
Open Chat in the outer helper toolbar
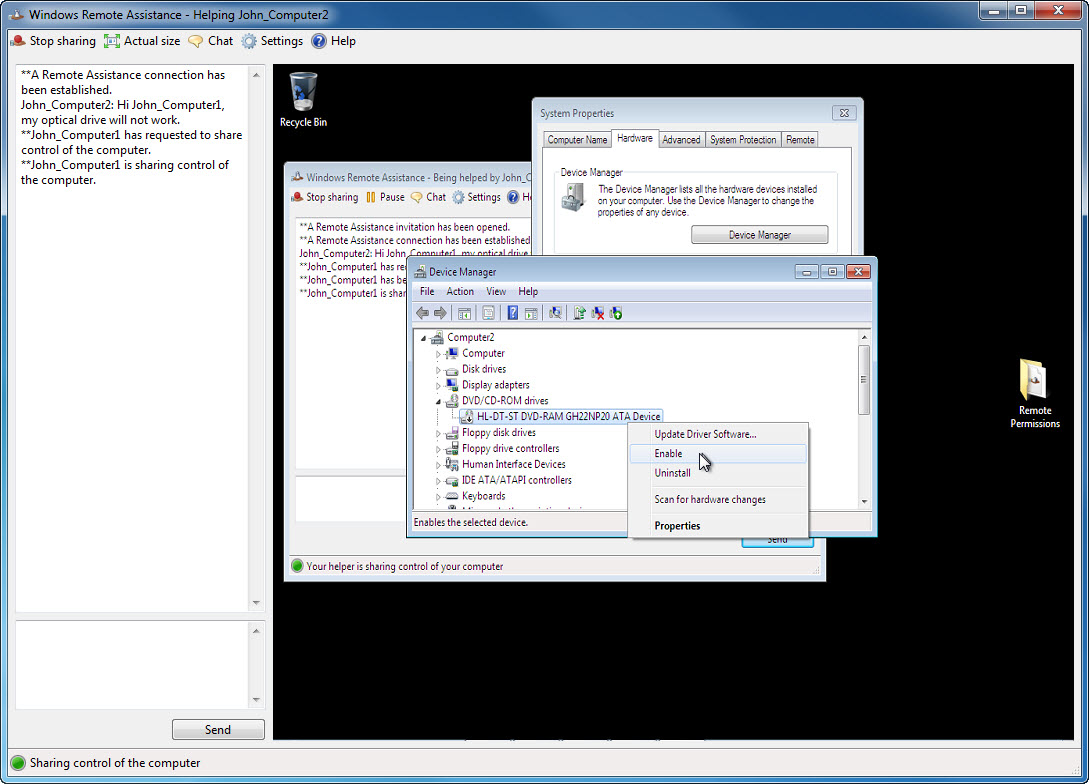point(210,41)
